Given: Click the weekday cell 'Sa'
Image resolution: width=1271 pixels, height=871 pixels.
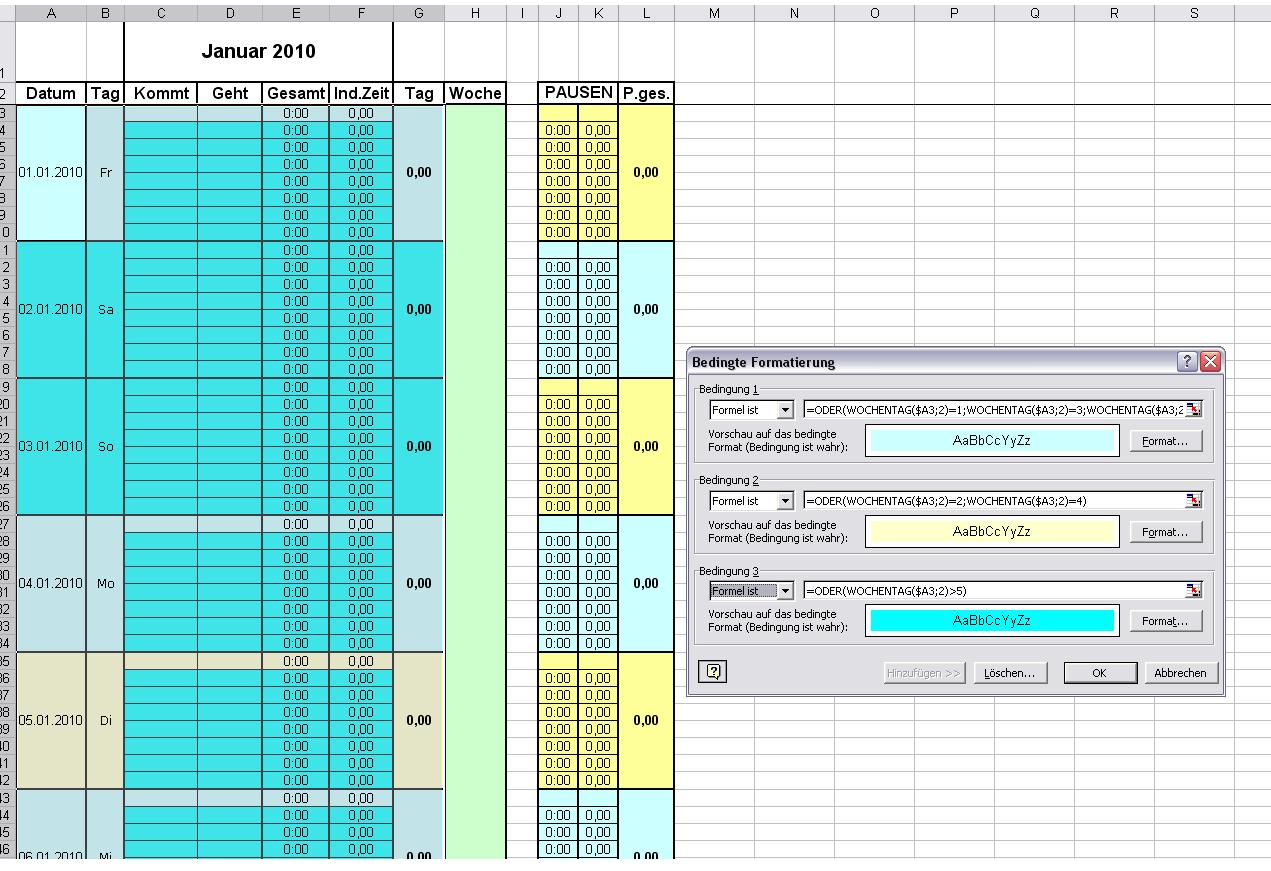Looking at the screenshot, I should 105,309.
